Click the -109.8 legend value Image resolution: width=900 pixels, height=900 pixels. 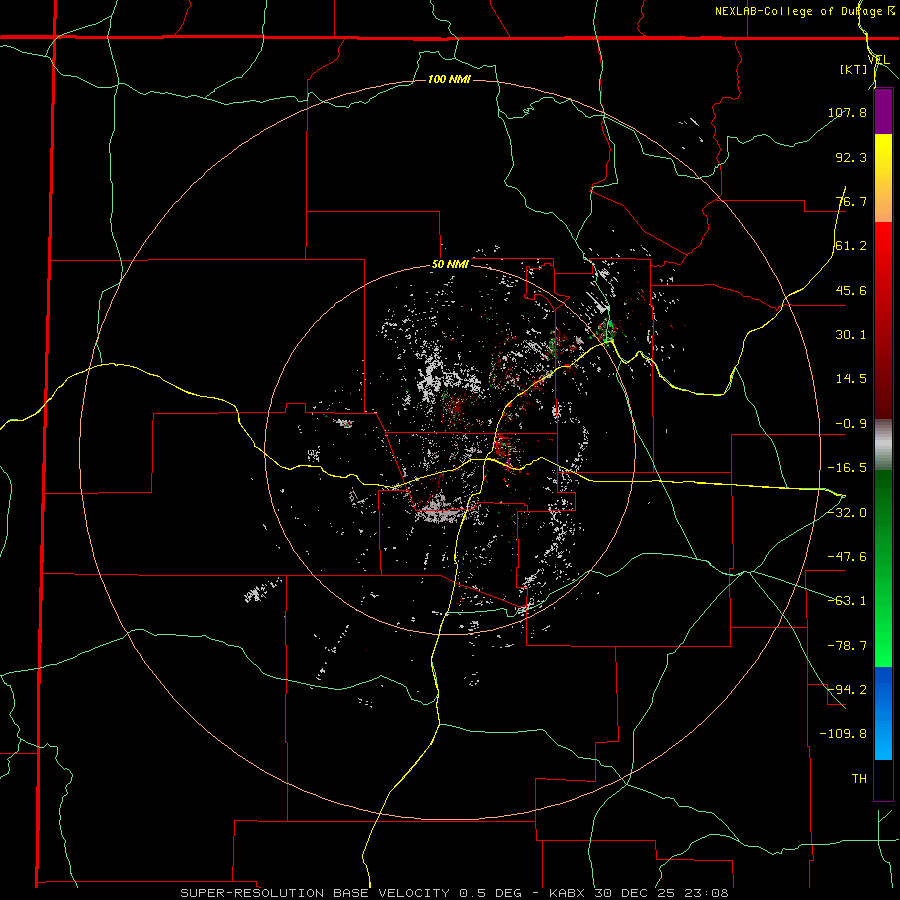click(x=843, y=734)
